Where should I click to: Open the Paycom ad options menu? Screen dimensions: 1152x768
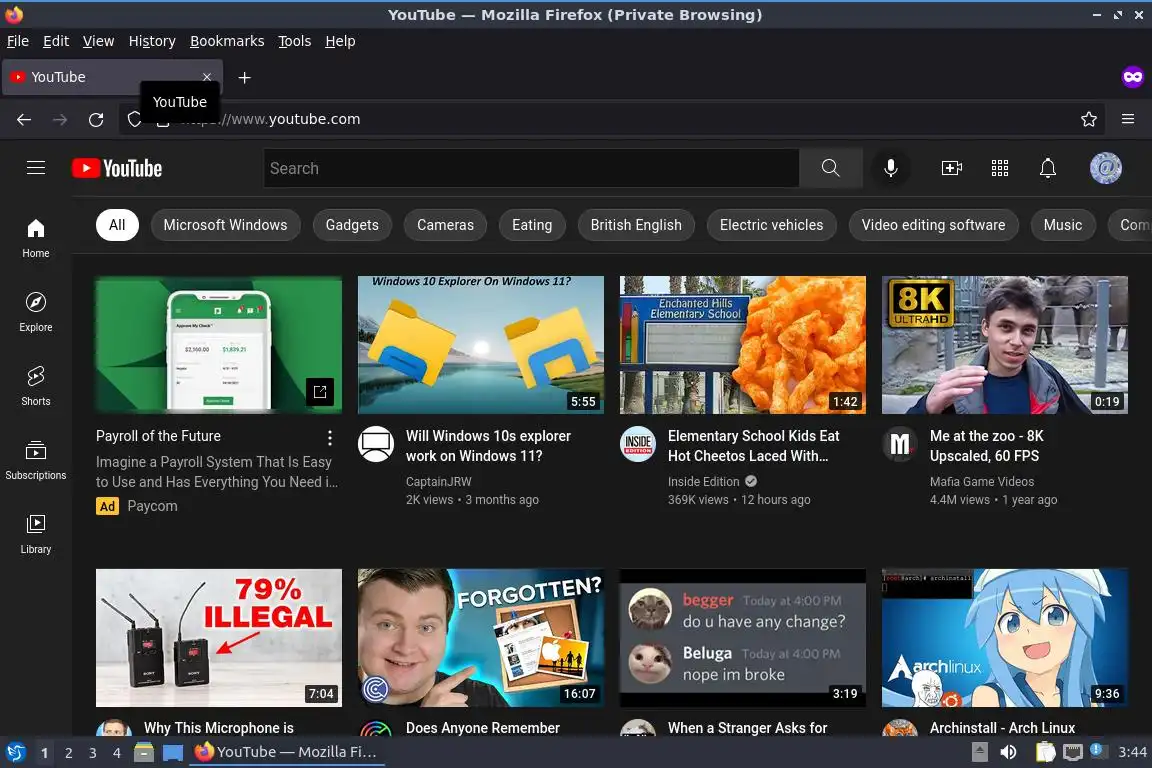(x=330, y=438)
